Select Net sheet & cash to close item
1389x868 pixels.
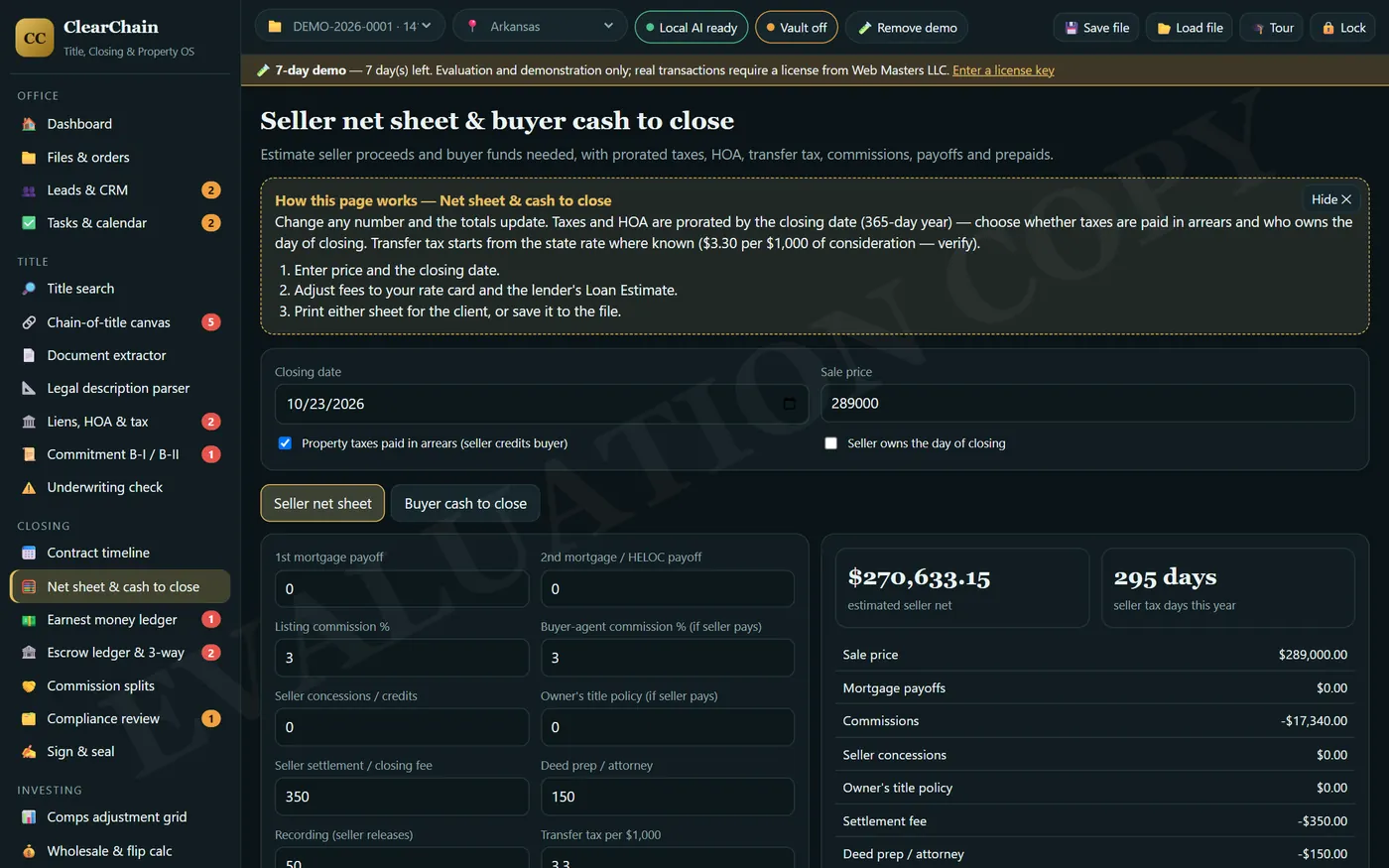coord(120,586)
